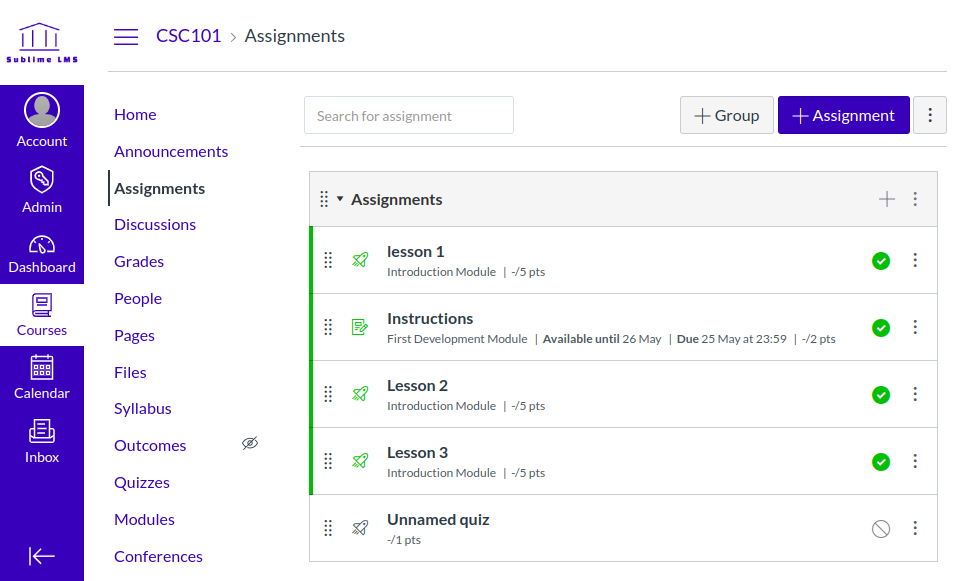Screen dimensions: 963x581
Task: Open the hamburger course navigation menu
Action: pos(126,37)
